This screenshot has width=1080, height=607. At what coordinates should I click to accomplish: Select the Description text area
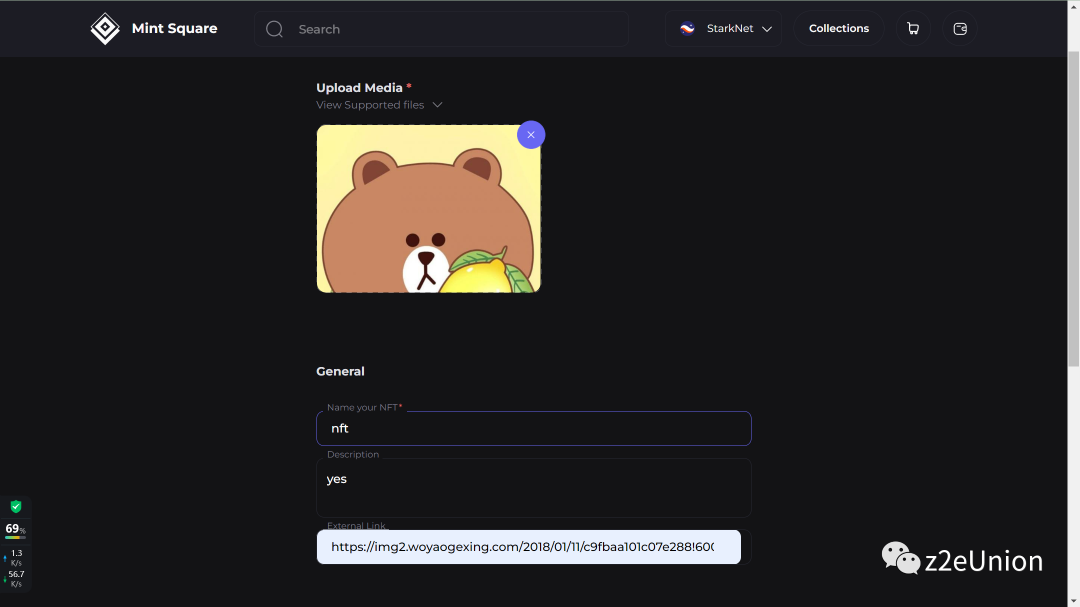tap(533, 487)
